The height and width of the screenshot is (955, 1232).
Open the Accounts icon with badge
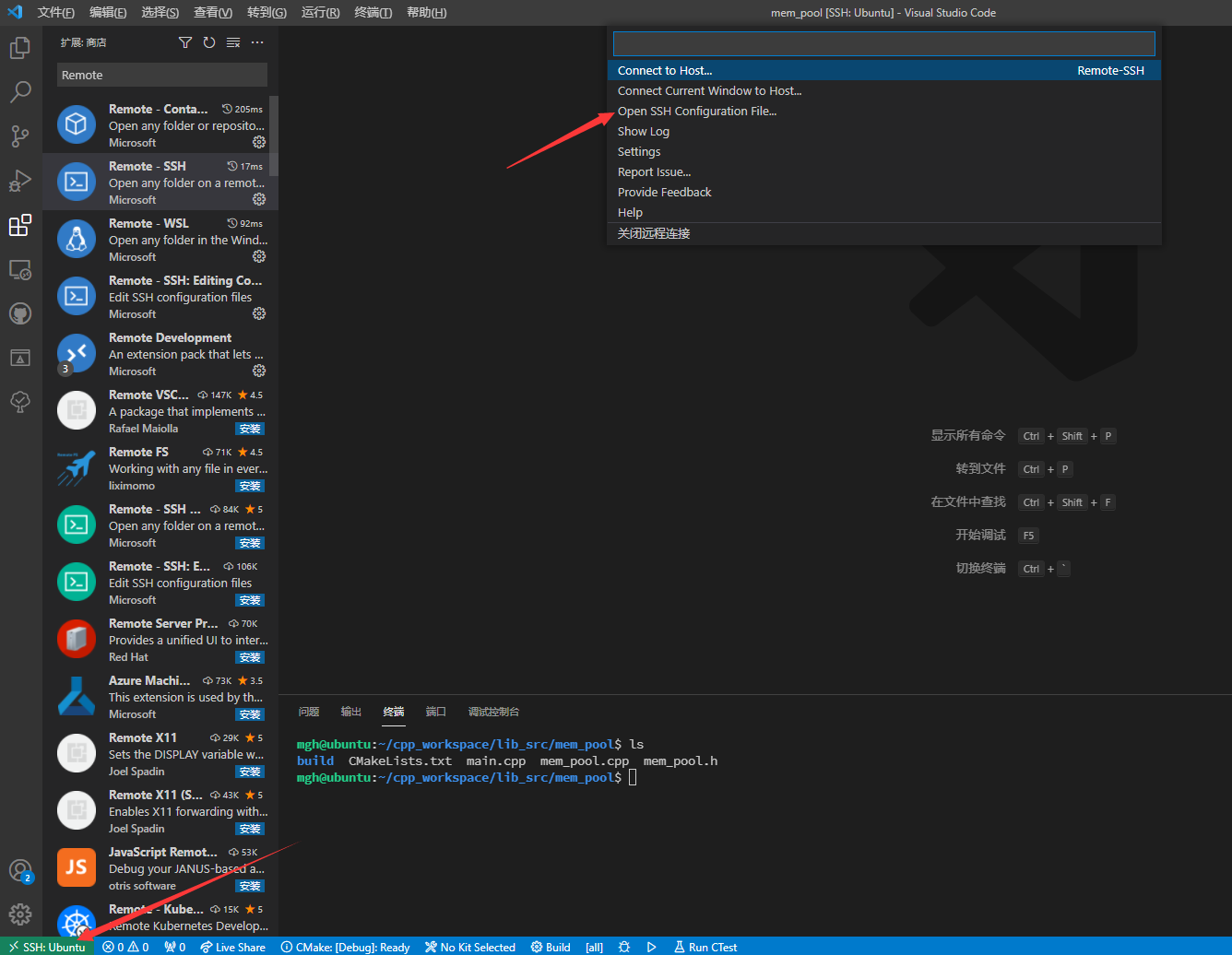[x=20, y=870]
